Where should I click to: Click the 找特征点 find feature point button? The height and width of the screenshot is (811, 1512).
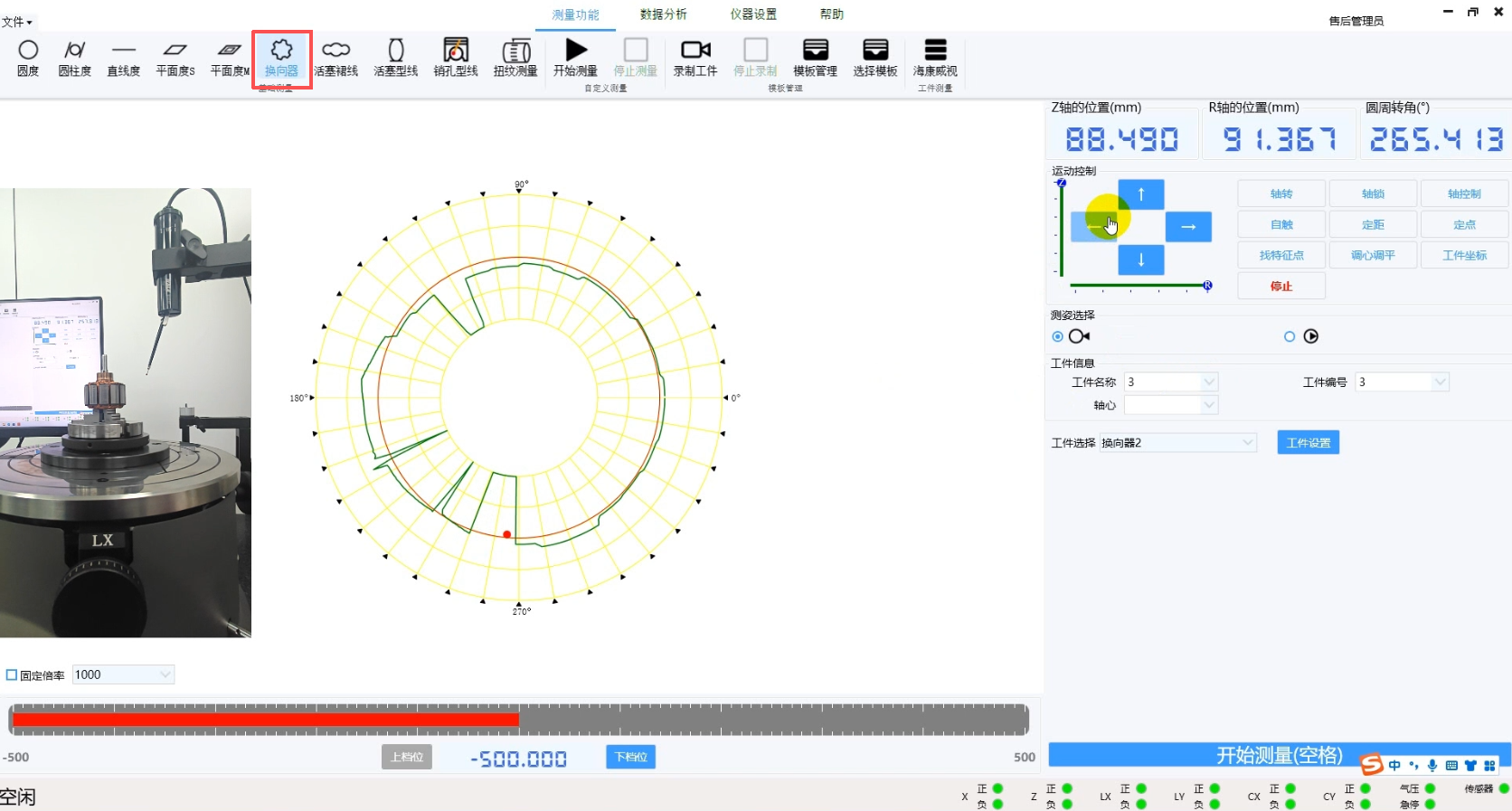click(x=1281, y=255)
